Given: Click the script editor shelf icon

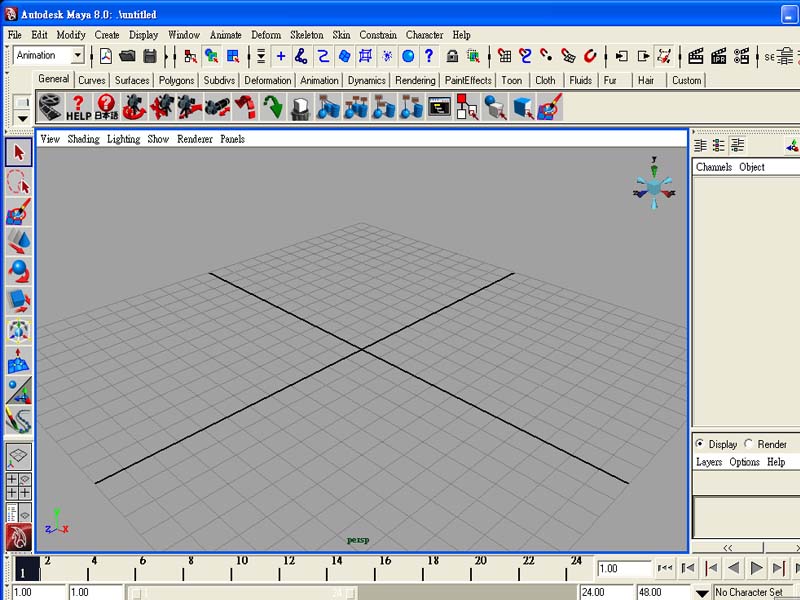Looking at the screenshot, I should [439, 107].
